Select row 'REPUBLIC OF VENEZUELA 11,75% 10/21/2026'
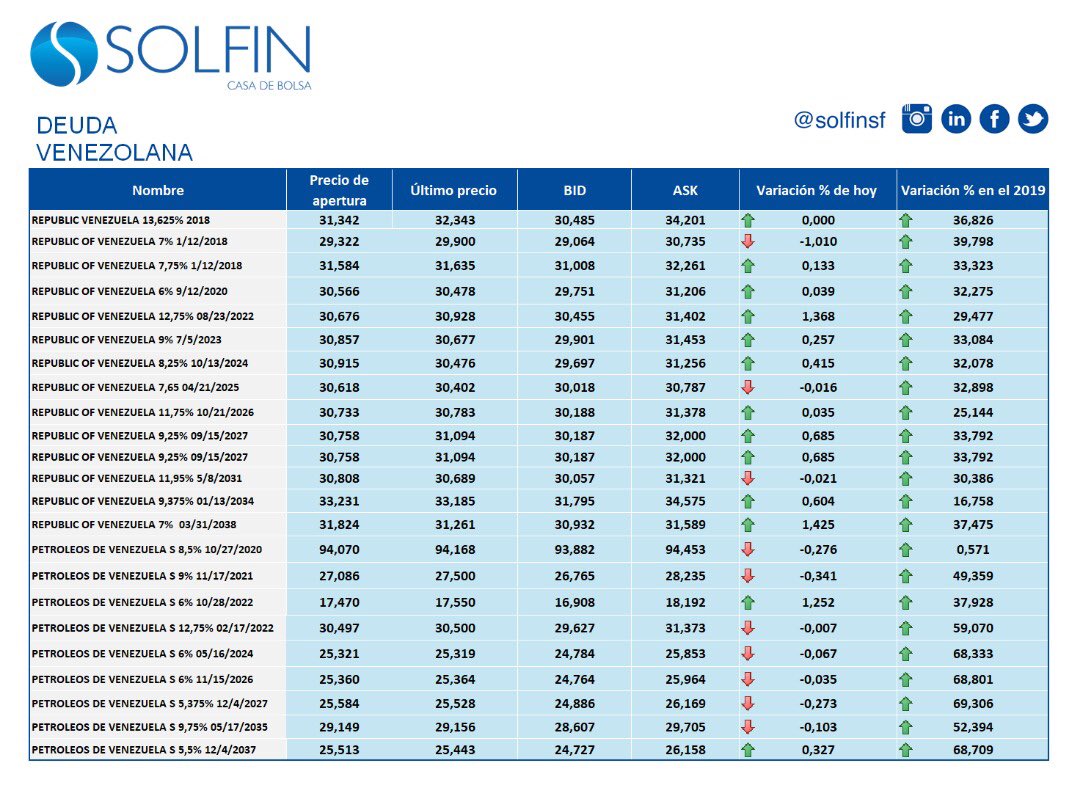The width and height of the screenshot is (1080, 785). point(539,412)
